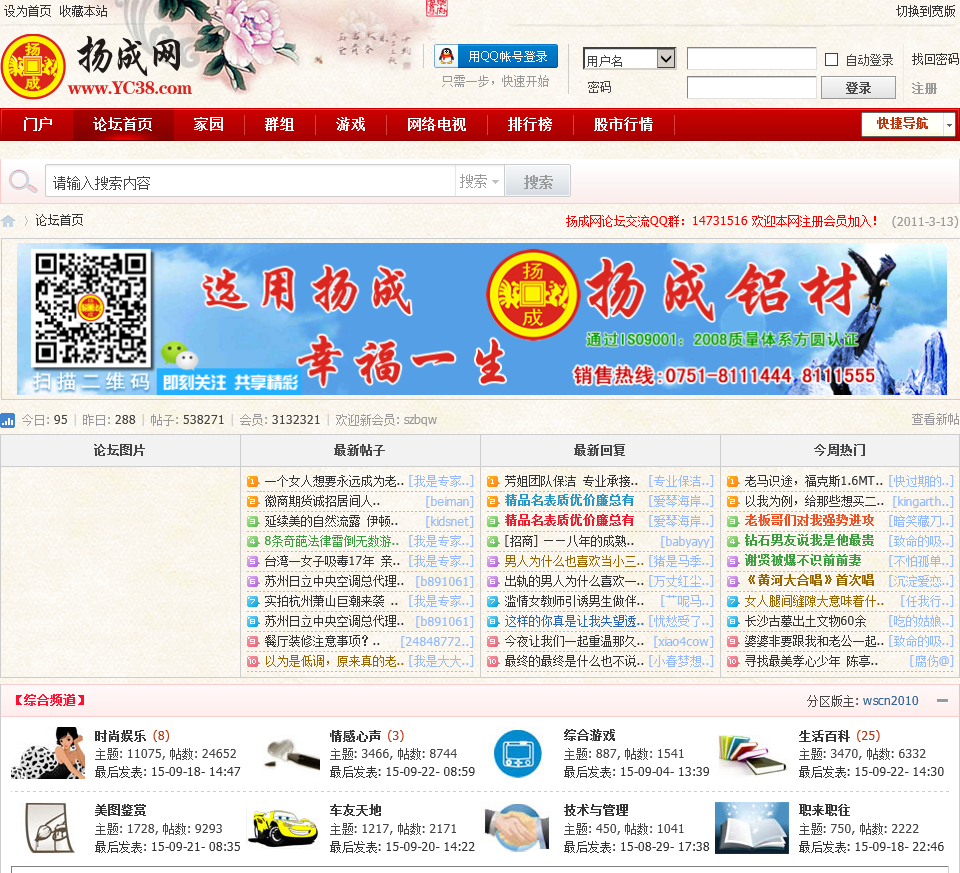Image resolution: width=960 pixels, height=873 pixels.
Task: Click the 找回密码 link
Action: [934, 59]
